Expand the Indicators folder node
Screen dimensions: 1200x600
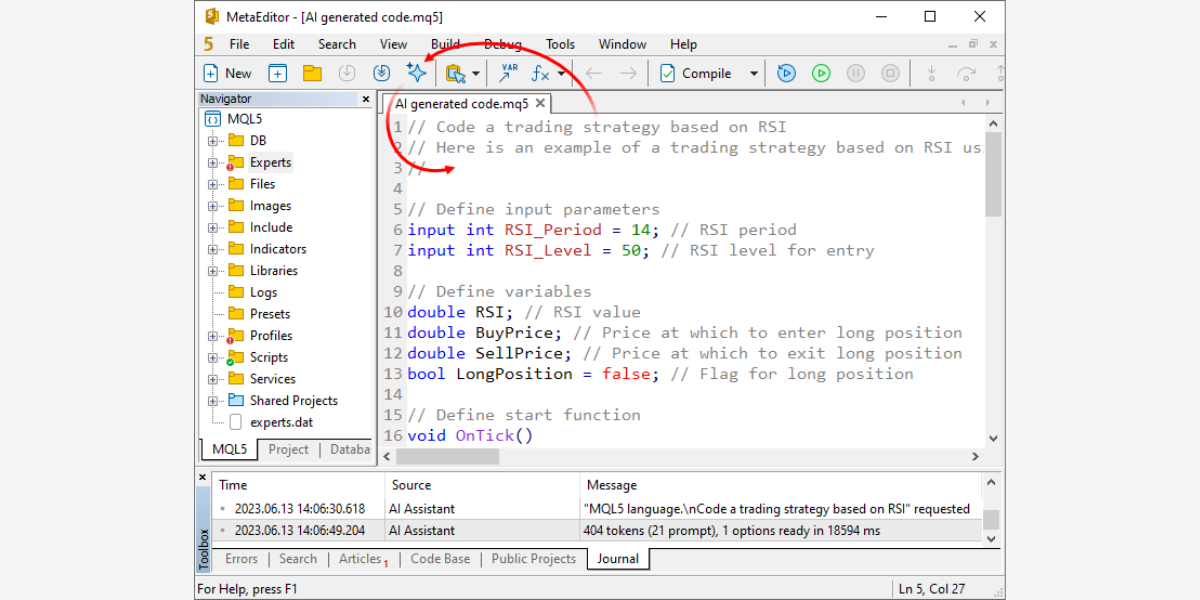(x=212, y=249)
